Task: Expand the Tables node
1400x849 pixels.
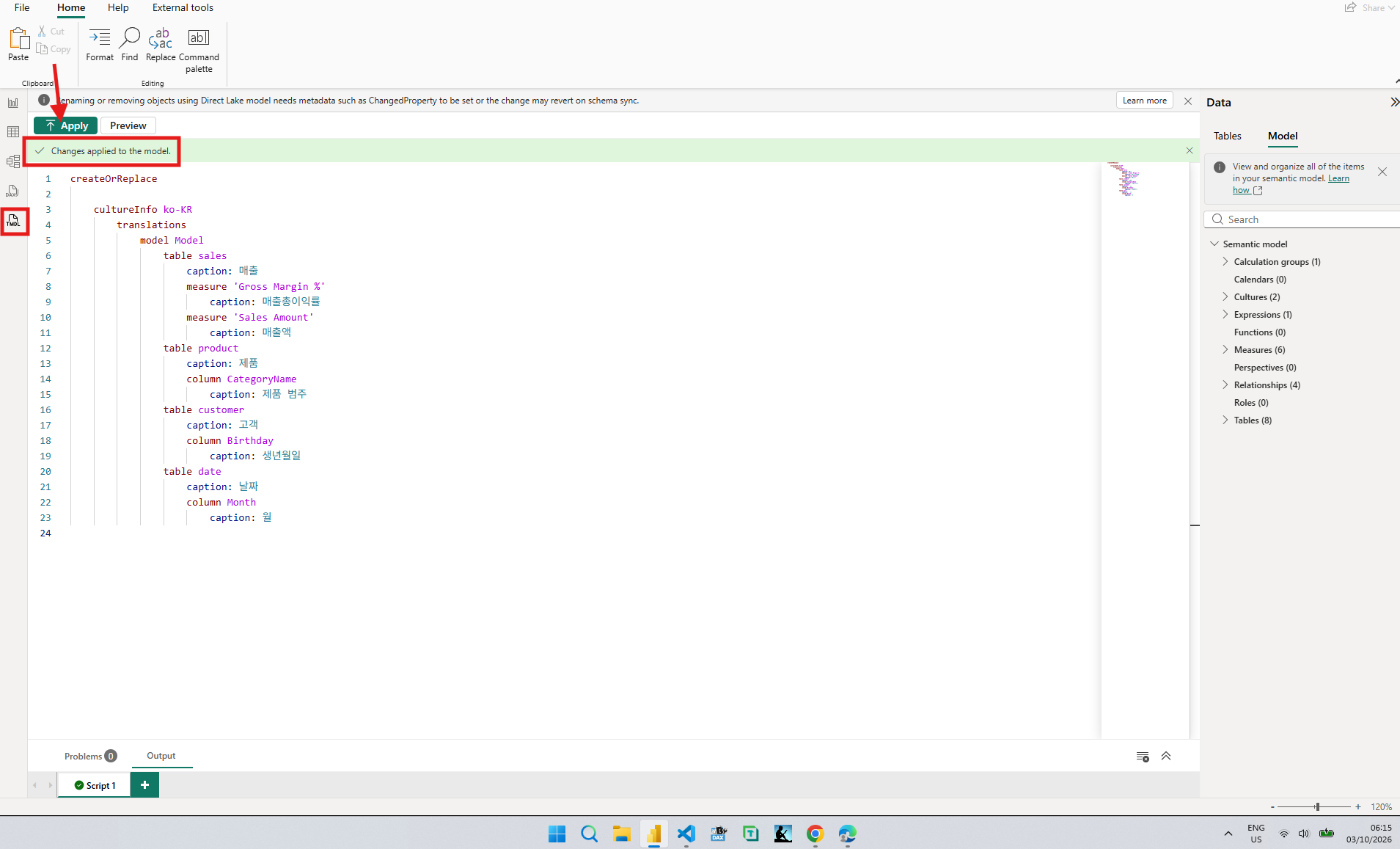Action: click(1225, 420)
